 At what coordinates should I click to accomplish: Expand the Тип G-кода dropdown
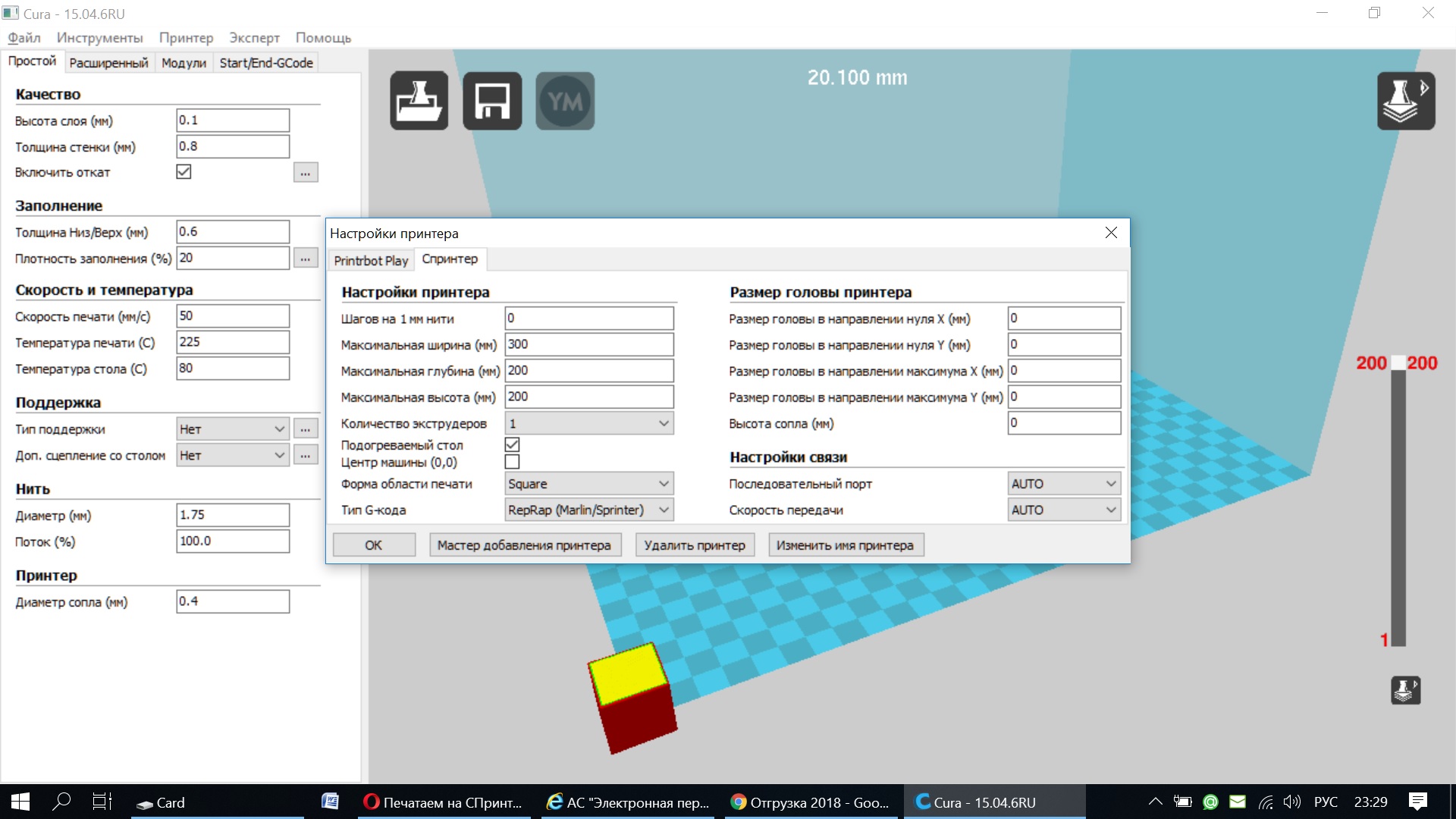pos(589,510)
